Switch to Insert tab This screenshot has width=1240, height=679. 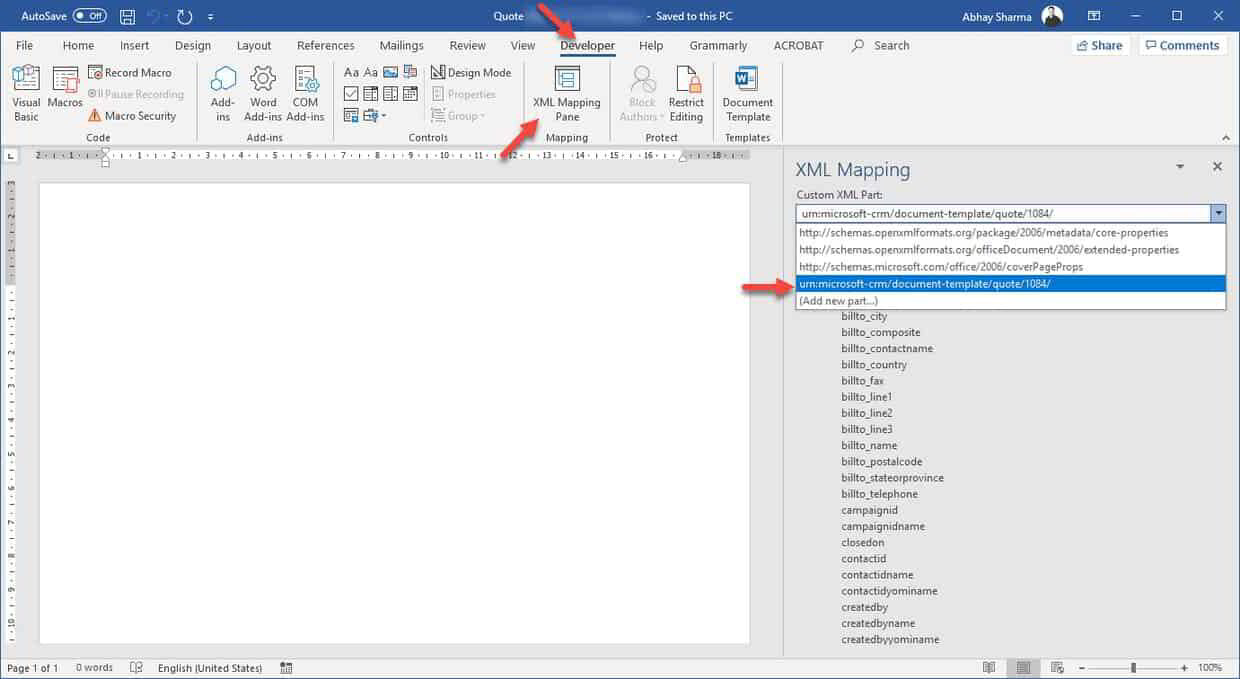pyautogui.click(x=134, y=45)
